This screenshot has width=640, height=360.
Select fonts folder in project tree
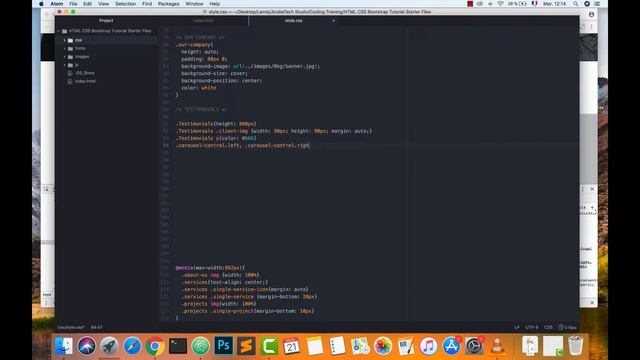80,49
